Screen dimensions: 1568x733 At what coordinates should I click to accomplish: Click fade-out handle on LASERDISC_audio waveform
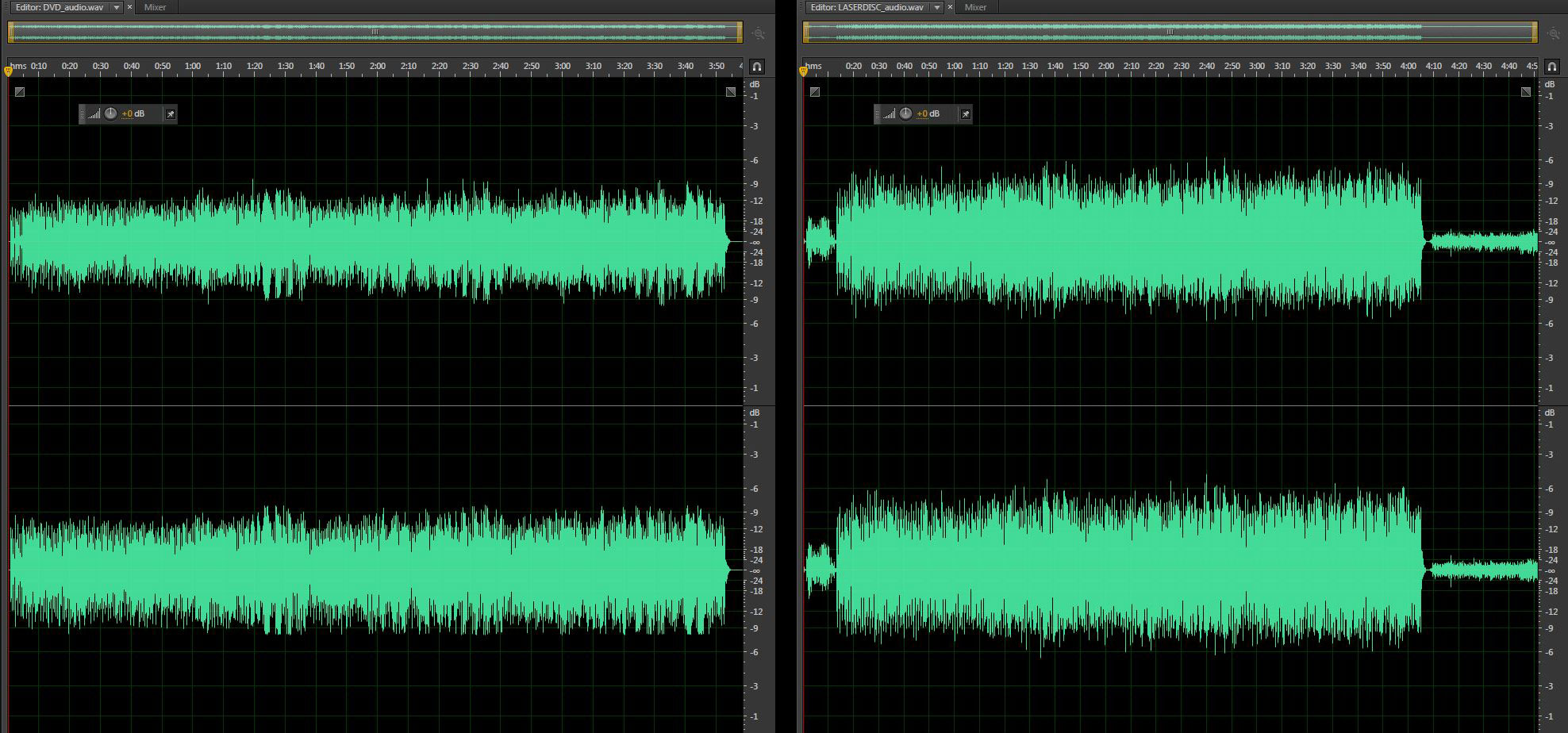pos(1525,92)
